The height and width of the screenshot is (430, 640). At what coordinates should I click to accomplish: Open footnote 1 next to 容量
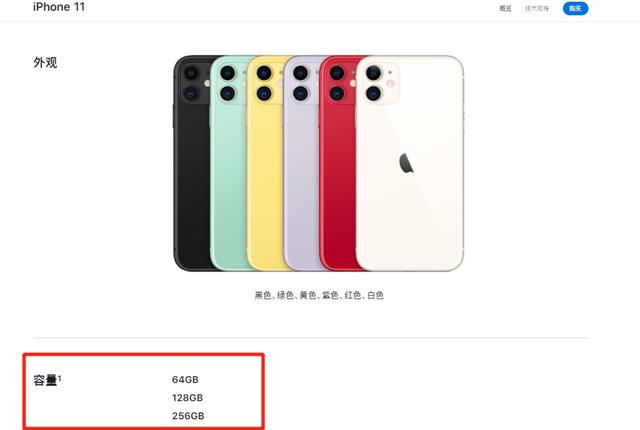(59, 378)
